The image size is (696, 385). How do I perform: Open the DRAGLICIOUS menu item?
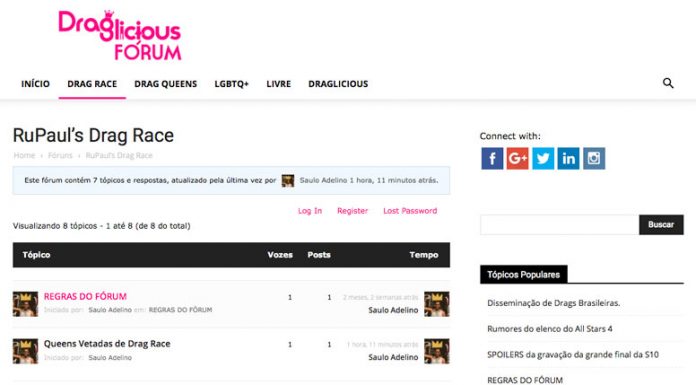coord(338,84)
